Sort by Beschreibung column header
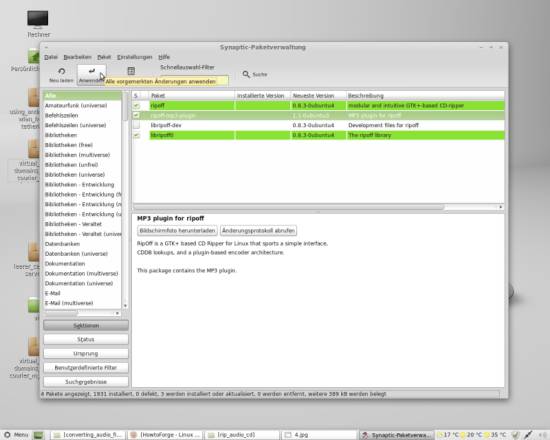 [x=425, y=95]
